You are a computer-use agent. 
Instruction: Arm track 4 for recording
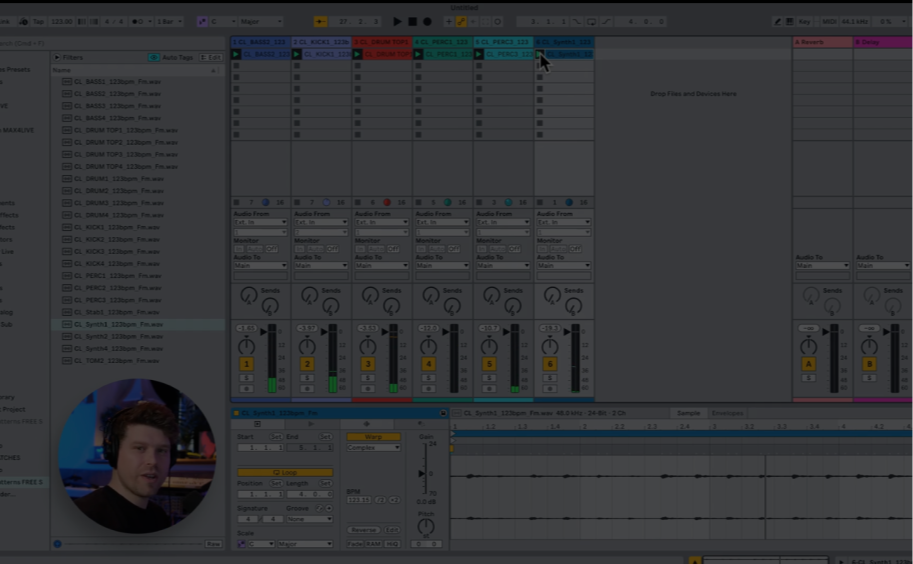(429, 389)
